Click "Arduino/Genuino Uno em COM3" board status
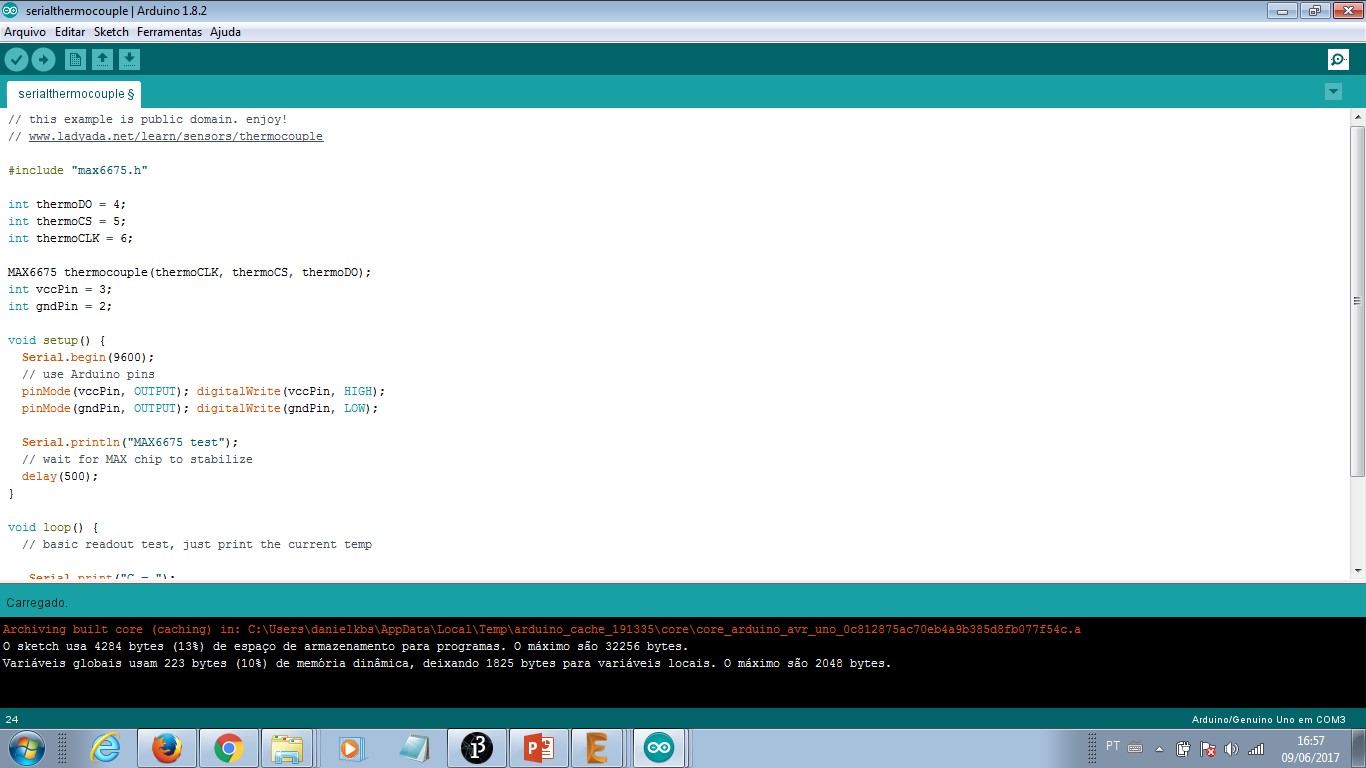The image size is (1366, 768). (x=1268, y=719)
